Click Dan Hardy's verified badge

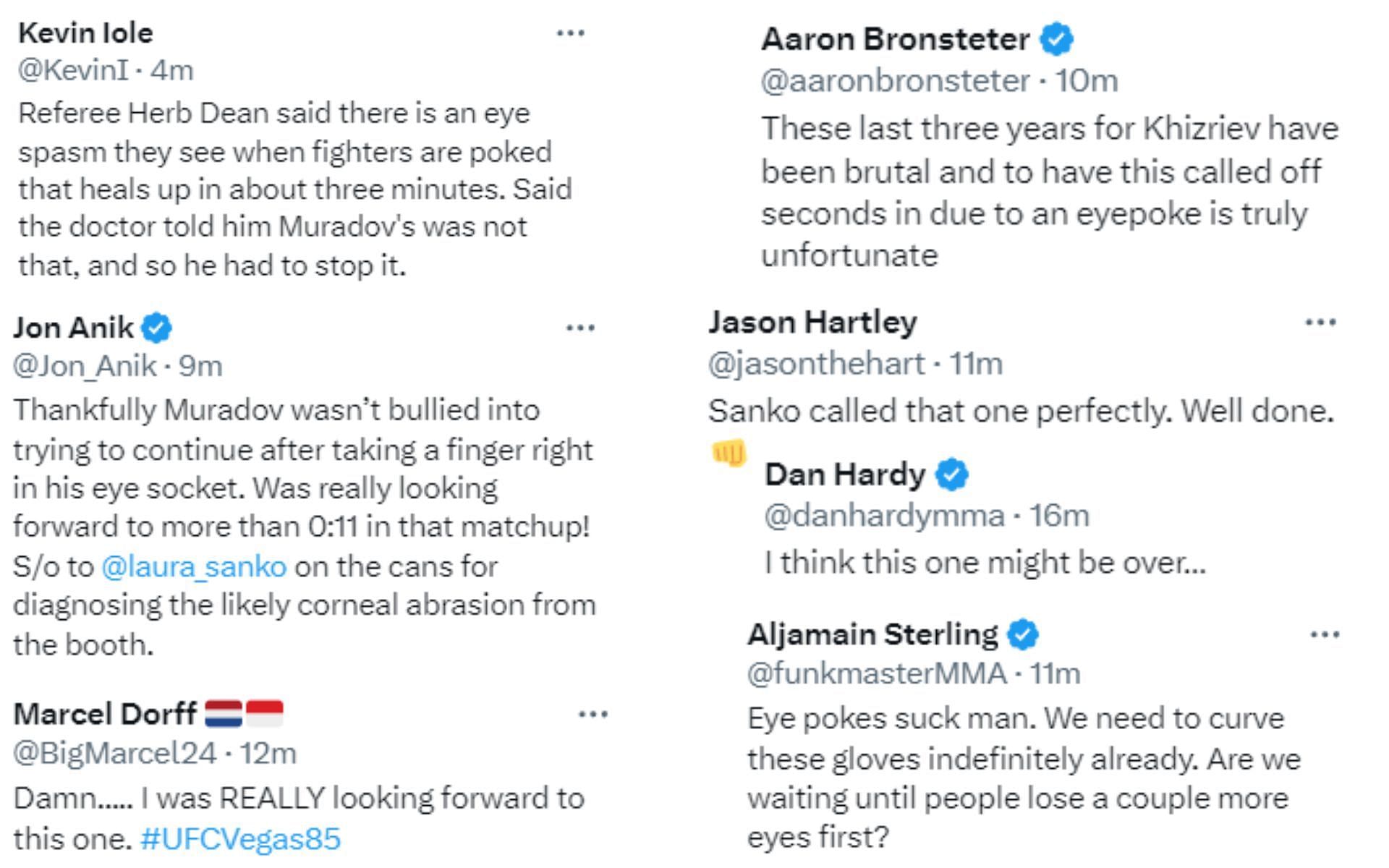tap(952, 475)
